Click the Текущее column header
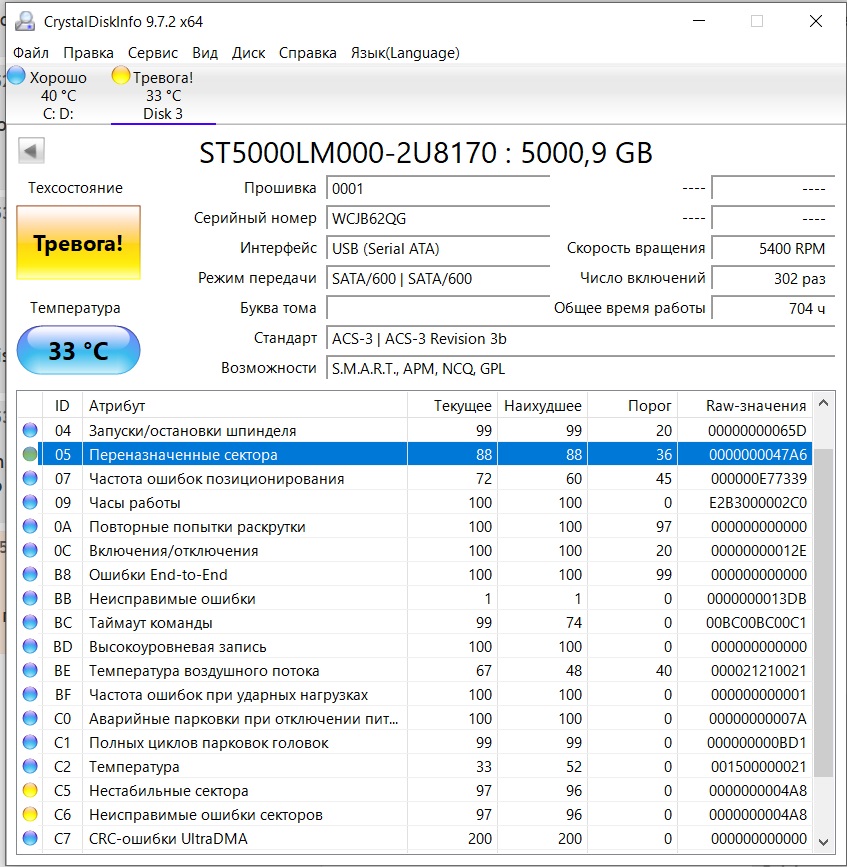This screenshot has width=847, height=867. click(452, 405)
